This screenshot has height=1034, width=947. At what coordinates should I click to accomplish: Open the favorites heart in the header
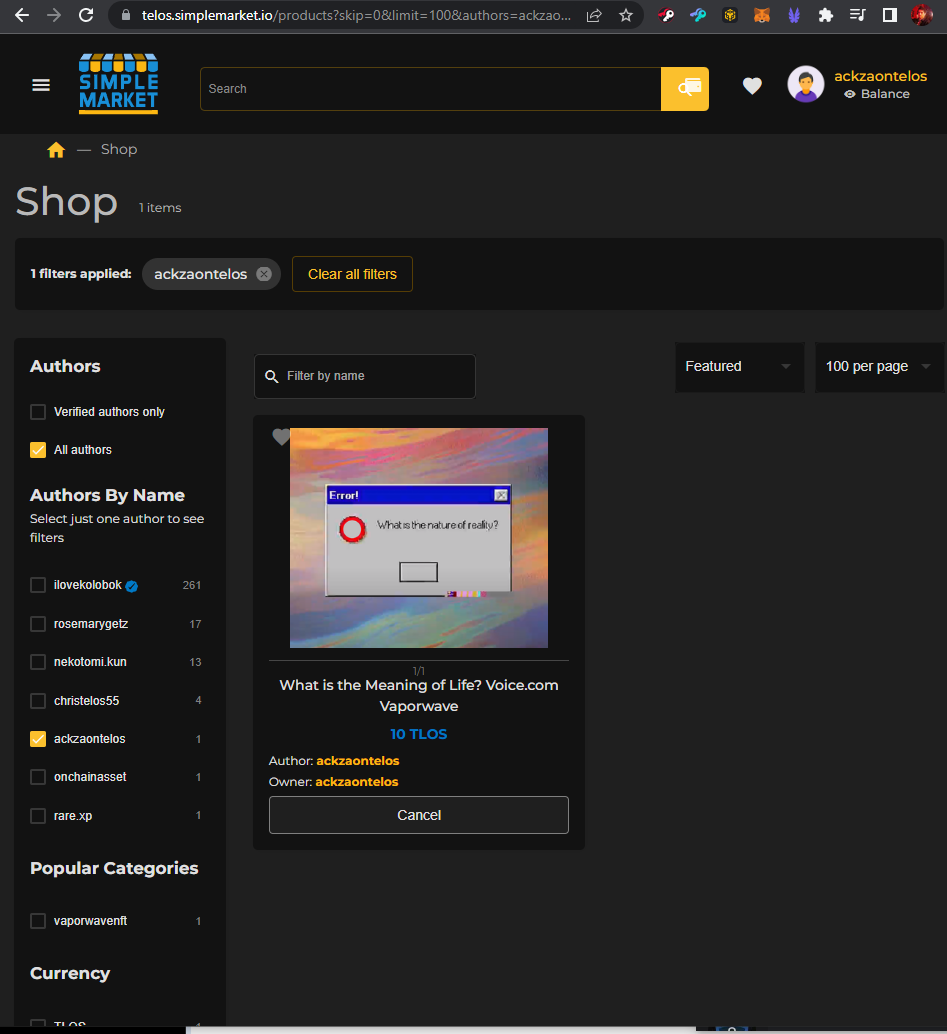pos(752,86)
